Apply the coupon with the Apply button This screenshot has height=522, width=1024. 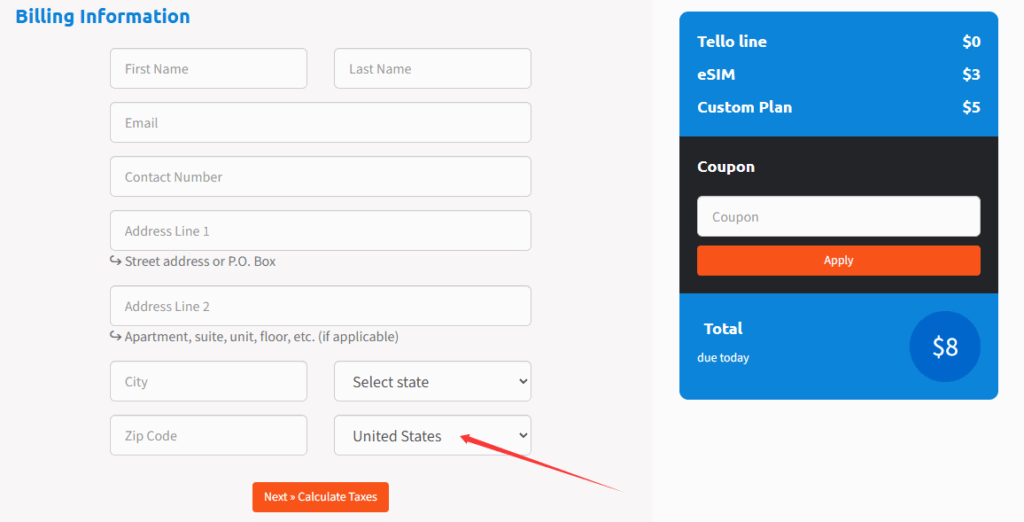(x=838, y=260)
